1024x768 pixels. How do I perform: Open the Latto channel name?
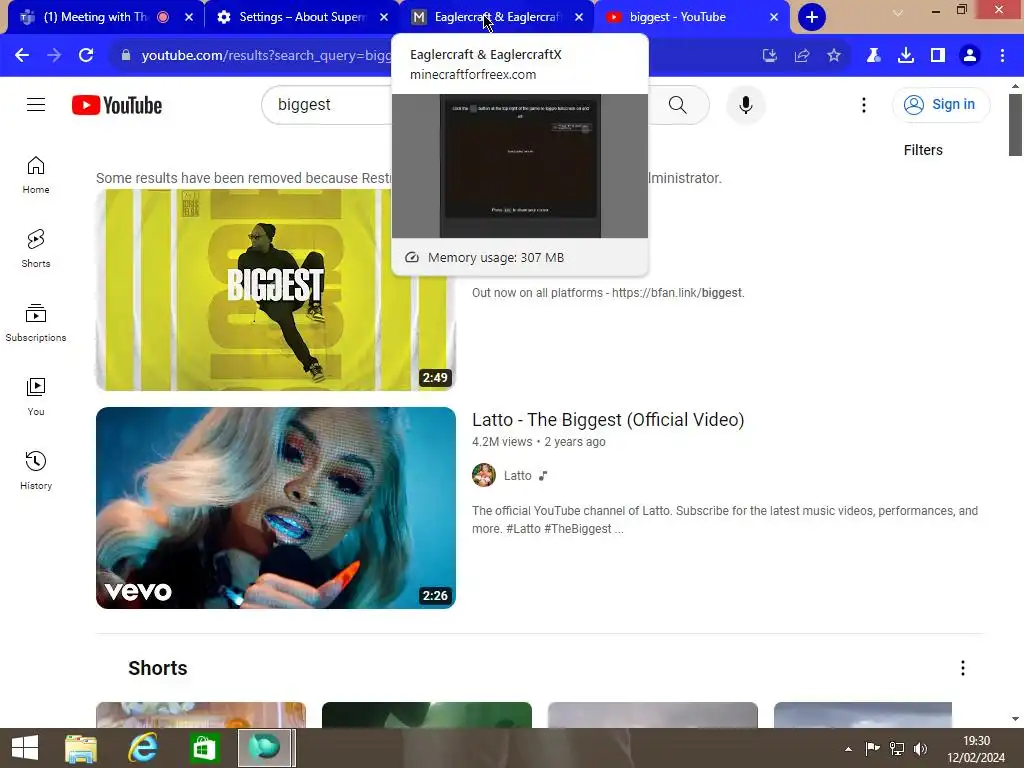pos(518,476)
